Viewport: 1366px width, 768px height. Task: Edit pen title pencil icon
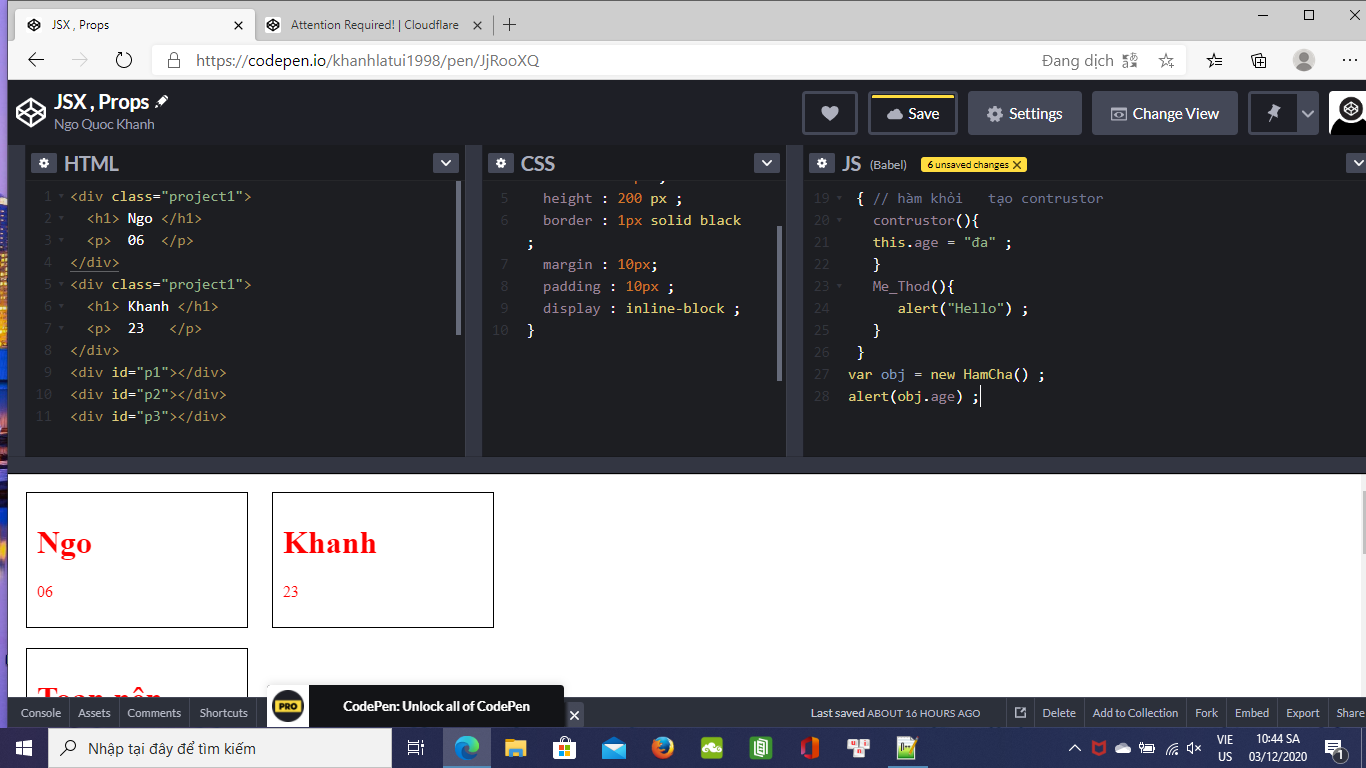162,102
